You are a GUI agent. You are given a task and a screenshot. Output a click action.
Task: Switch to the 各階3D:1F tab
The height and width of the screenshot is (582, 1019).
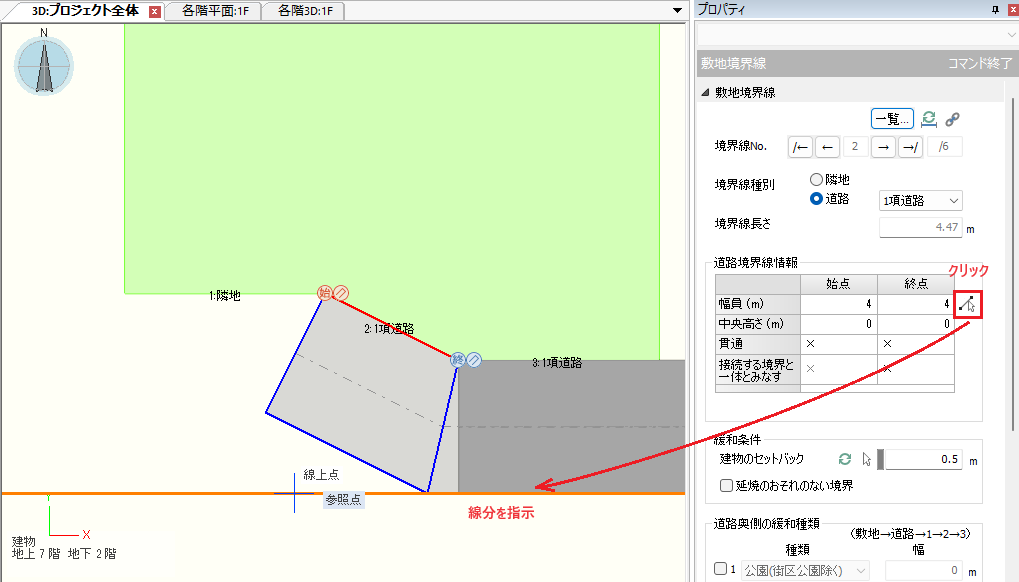coord(305,11)
